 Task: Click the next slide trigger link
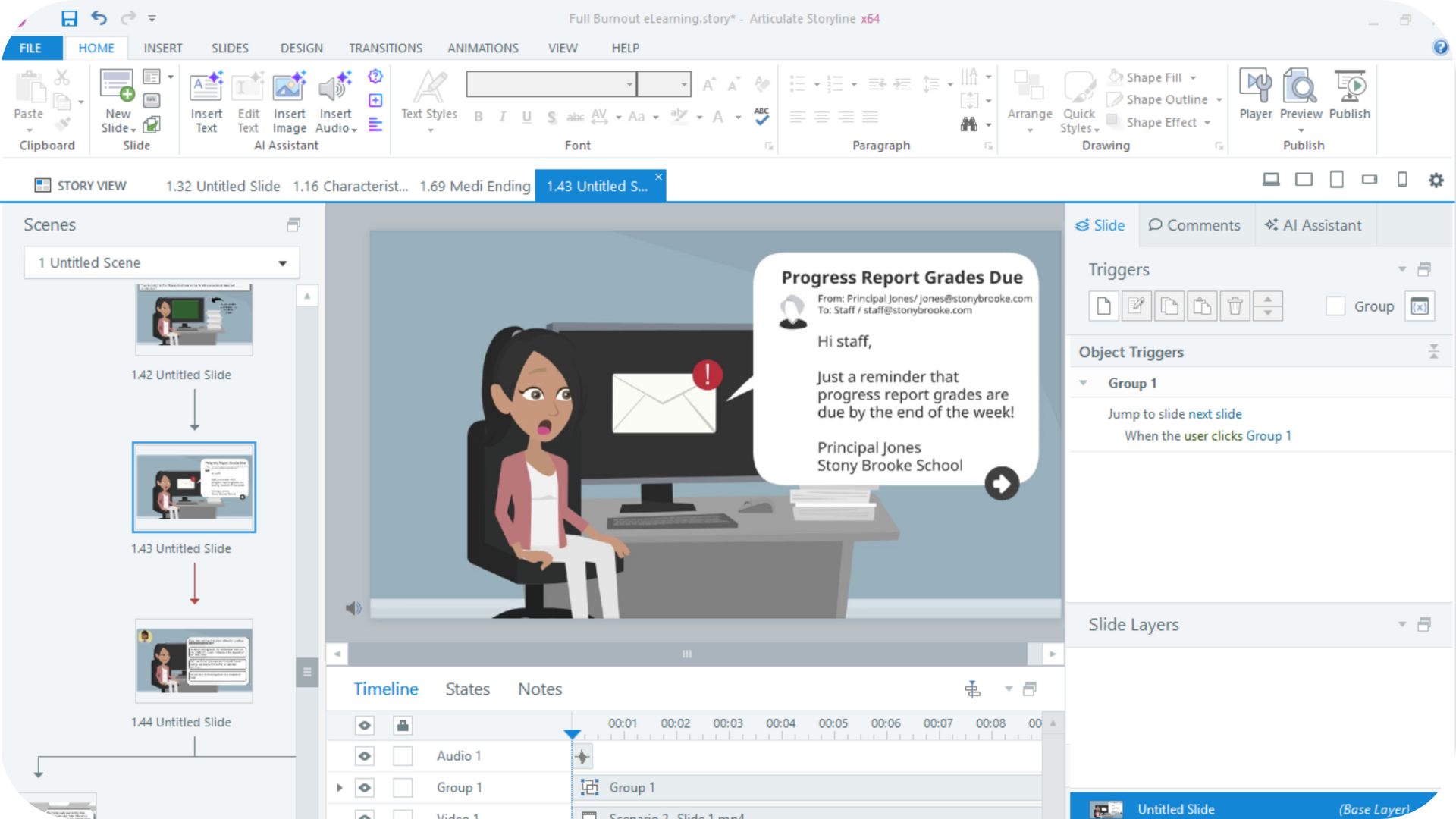tap(1214, 414)
